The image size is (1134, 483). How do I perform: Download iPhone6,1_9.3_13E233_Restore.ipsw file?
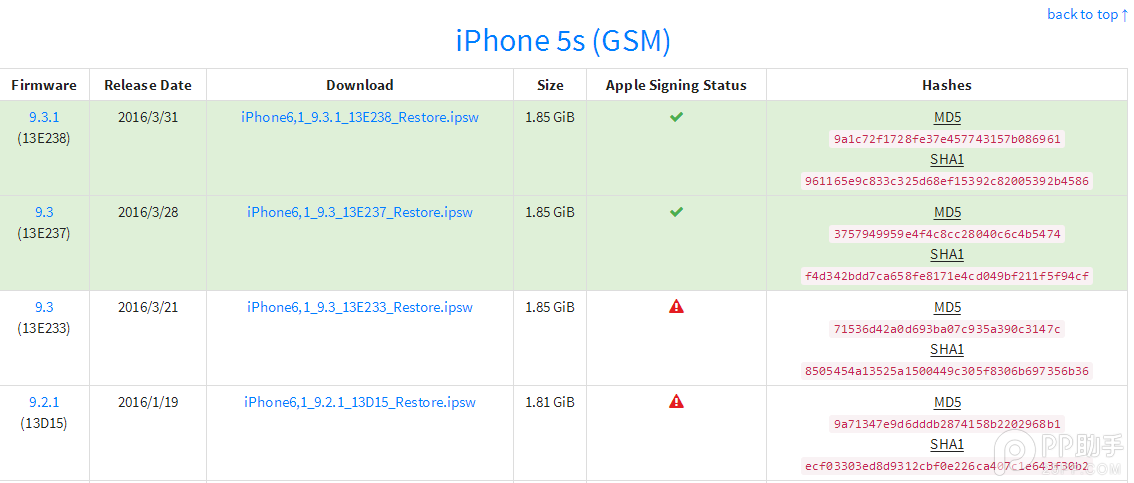pos(360,307)
